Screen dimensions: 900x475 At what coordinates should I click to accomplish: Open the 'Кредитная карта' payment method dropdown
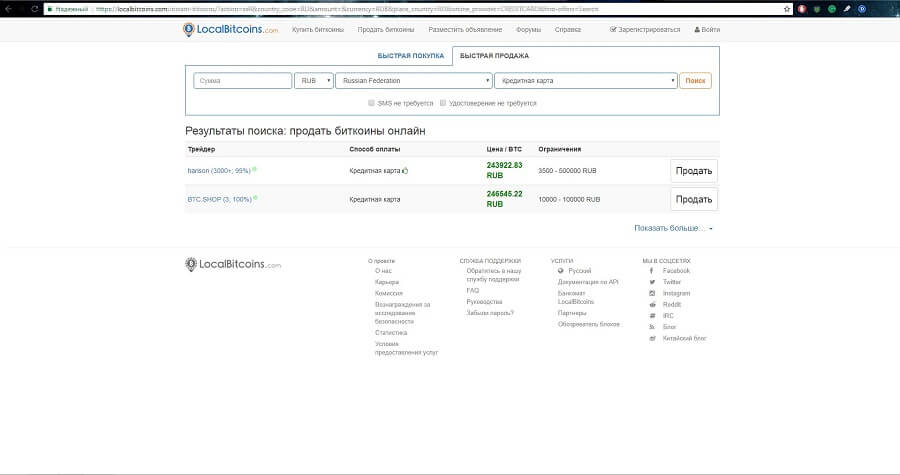586,81
